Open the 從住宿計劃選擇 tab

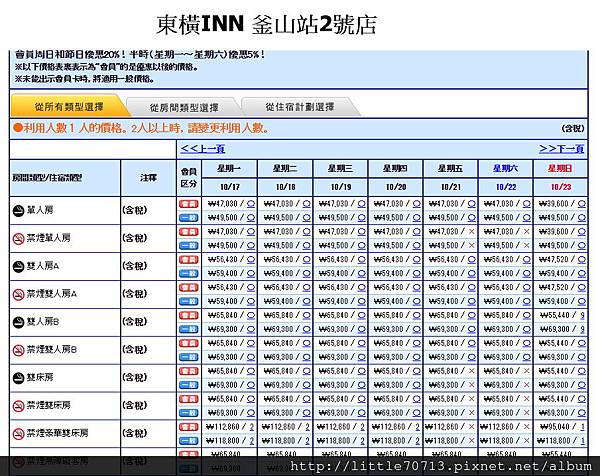(x=300, y=107)
